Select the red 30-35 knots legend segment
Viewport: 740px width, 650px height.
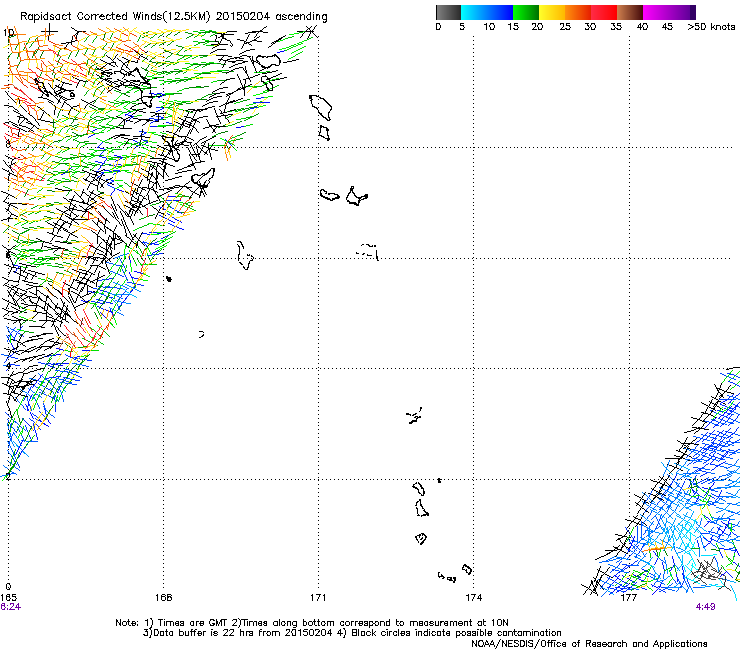(604, 12)
